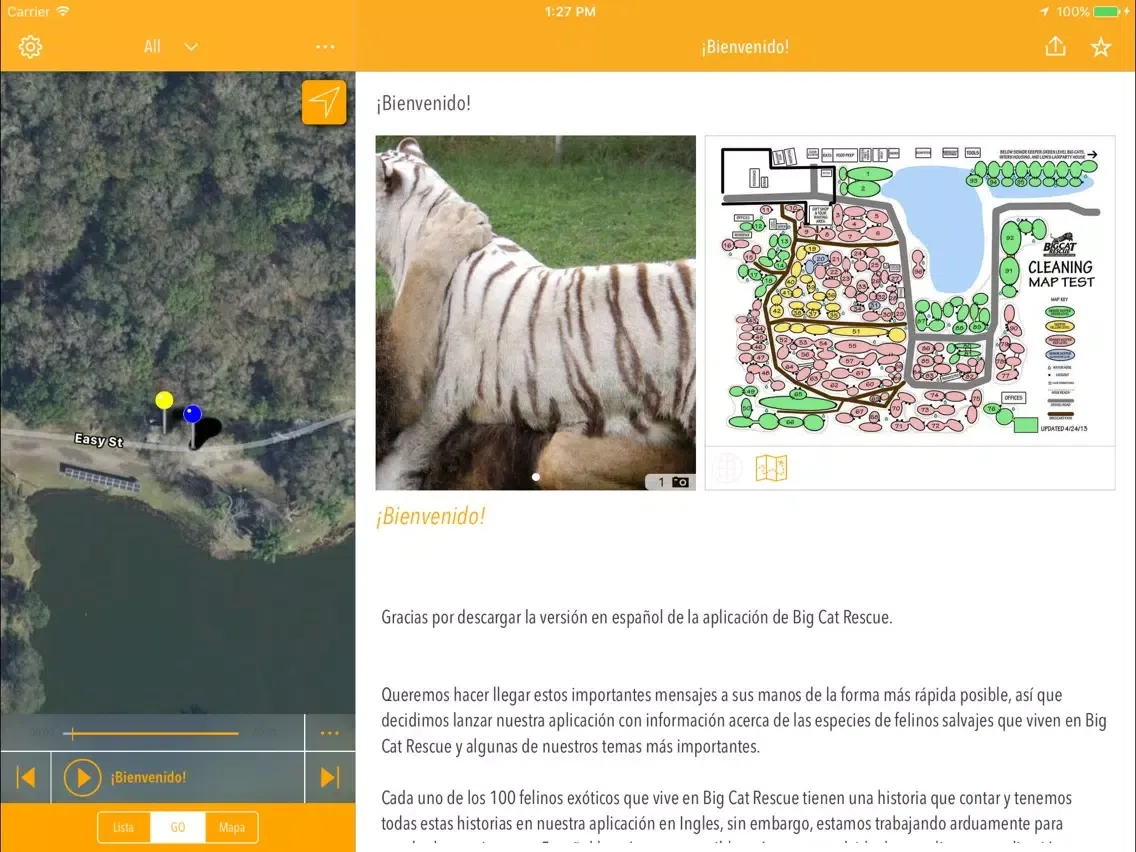Switch to the Lista tab
Image resolution: width=1136 pixels, height=852 pixels.
click(x=124, y=827)
